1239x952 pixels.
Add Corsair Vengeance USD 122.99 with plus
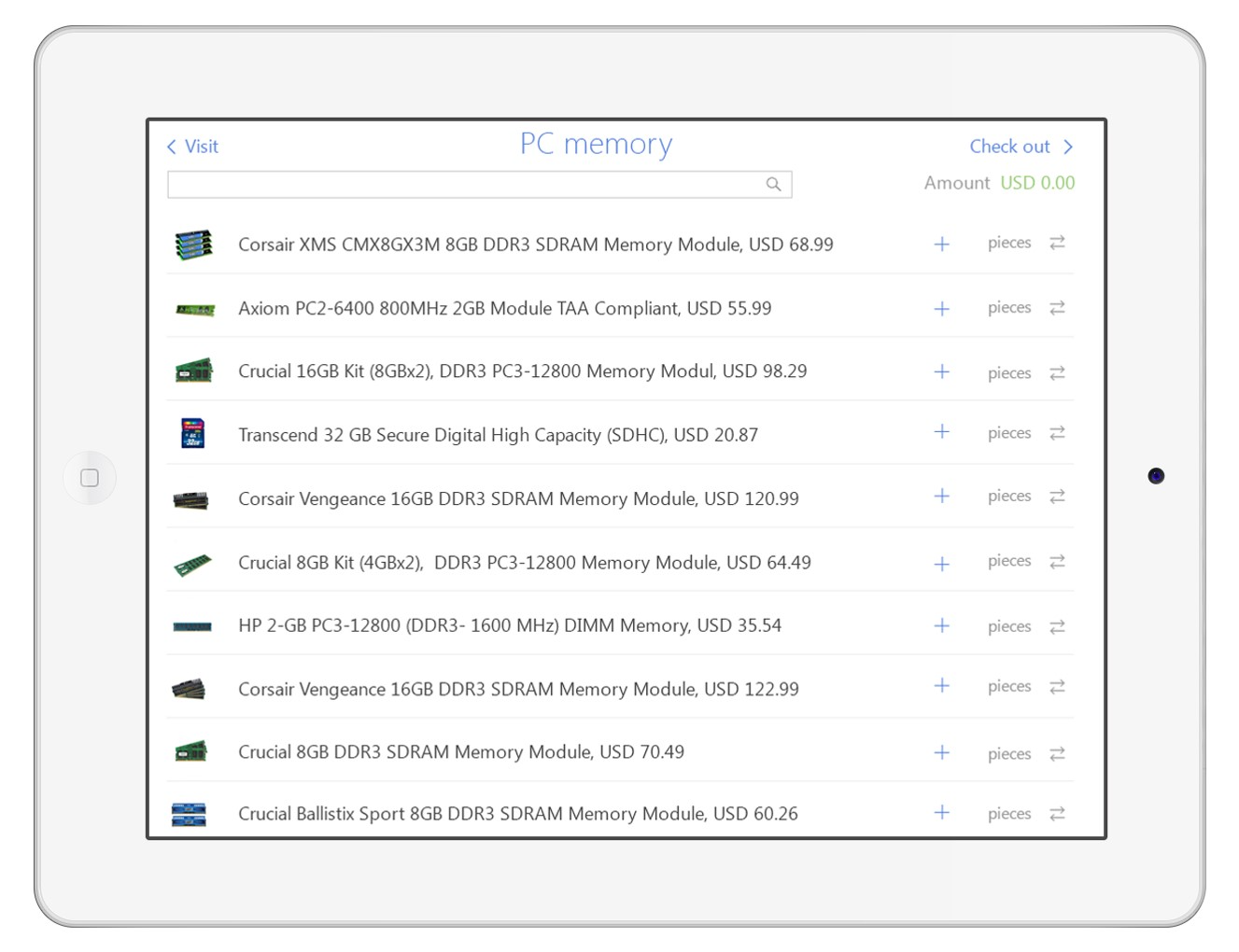(941, 685)
